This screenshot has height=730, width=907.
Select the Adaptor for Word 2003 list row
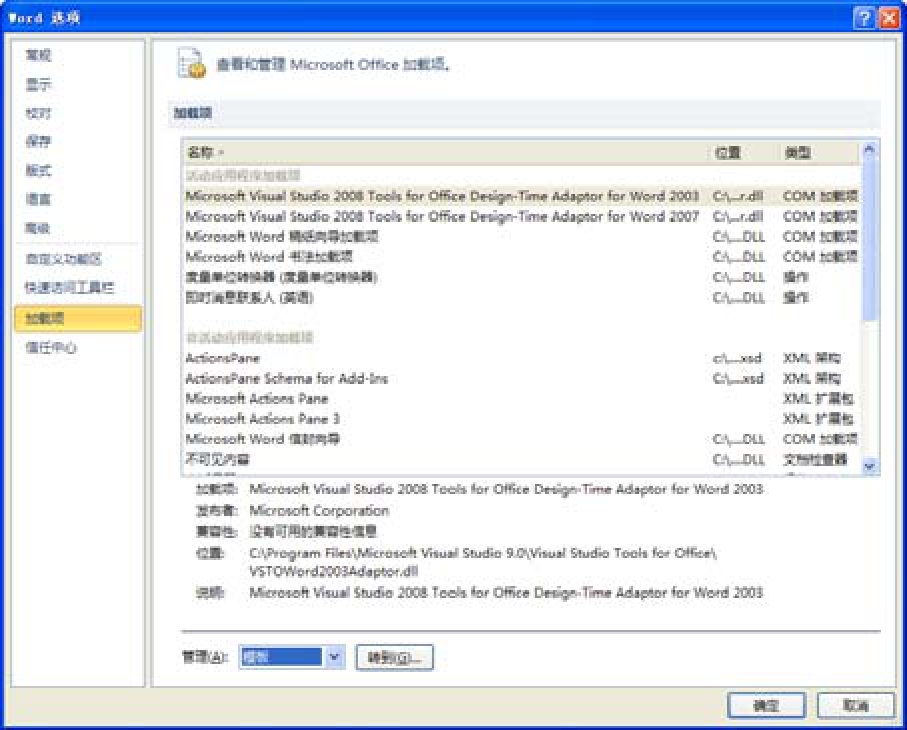(521, 197)
